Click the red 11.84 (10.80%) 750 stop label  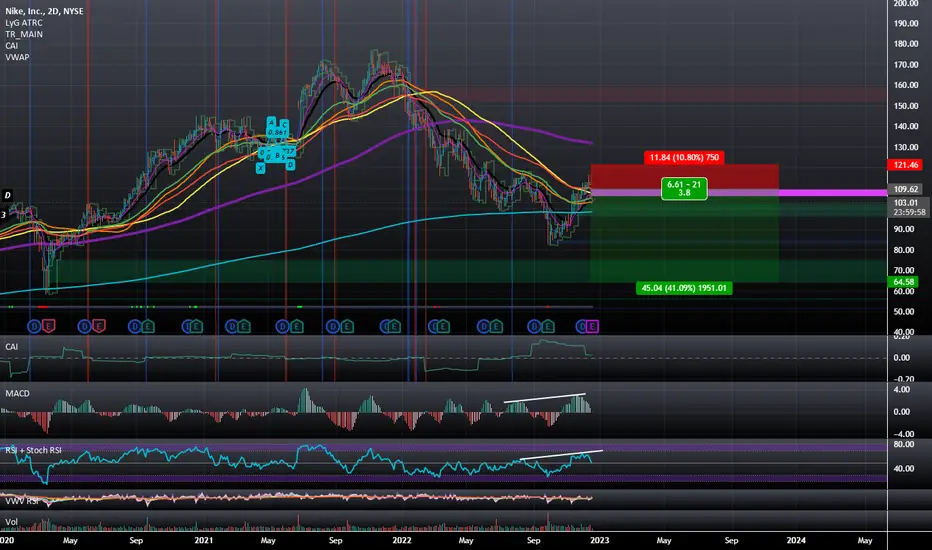684,158
